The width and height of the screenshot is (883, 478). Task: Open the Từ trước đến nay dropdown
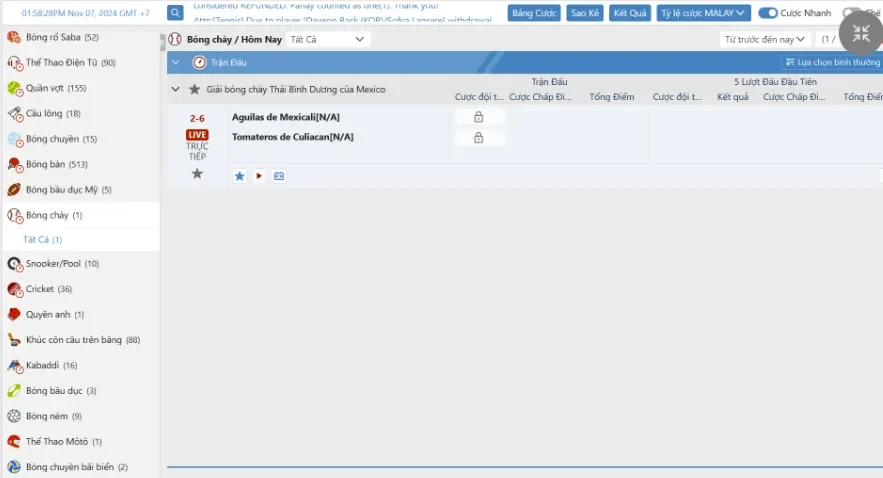coord(765,39)
